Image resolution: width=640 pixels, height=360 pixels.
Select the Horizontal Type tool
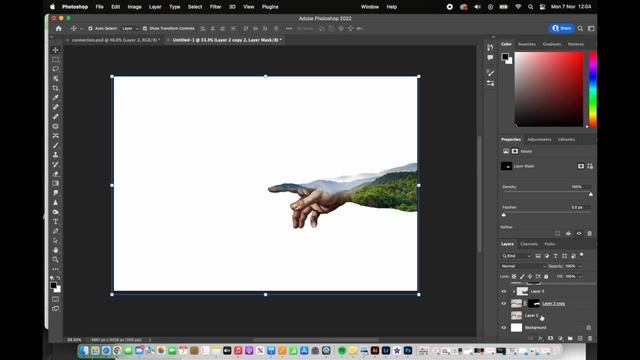pyautogui.click(x=56, y=222)
